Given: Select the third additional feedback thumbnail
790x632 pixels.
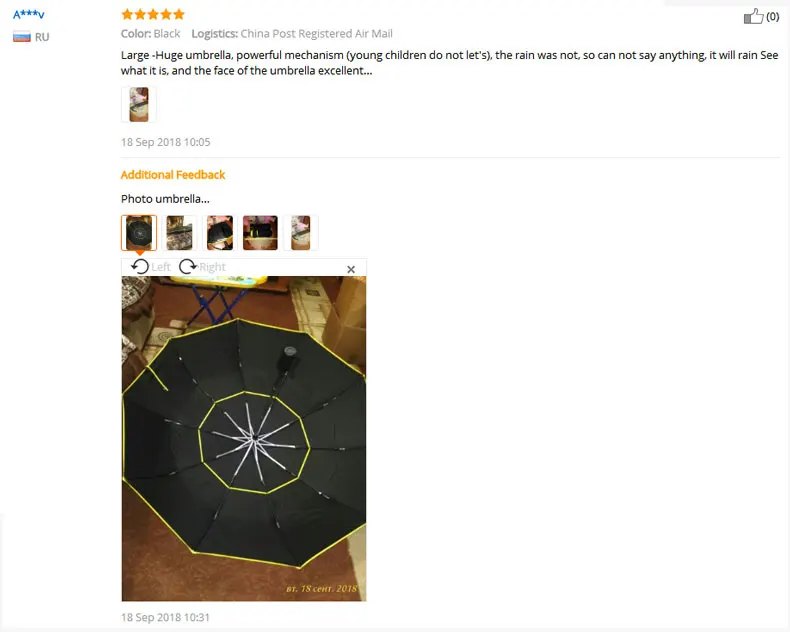Looking at the screenshot, I should point(220,233).
